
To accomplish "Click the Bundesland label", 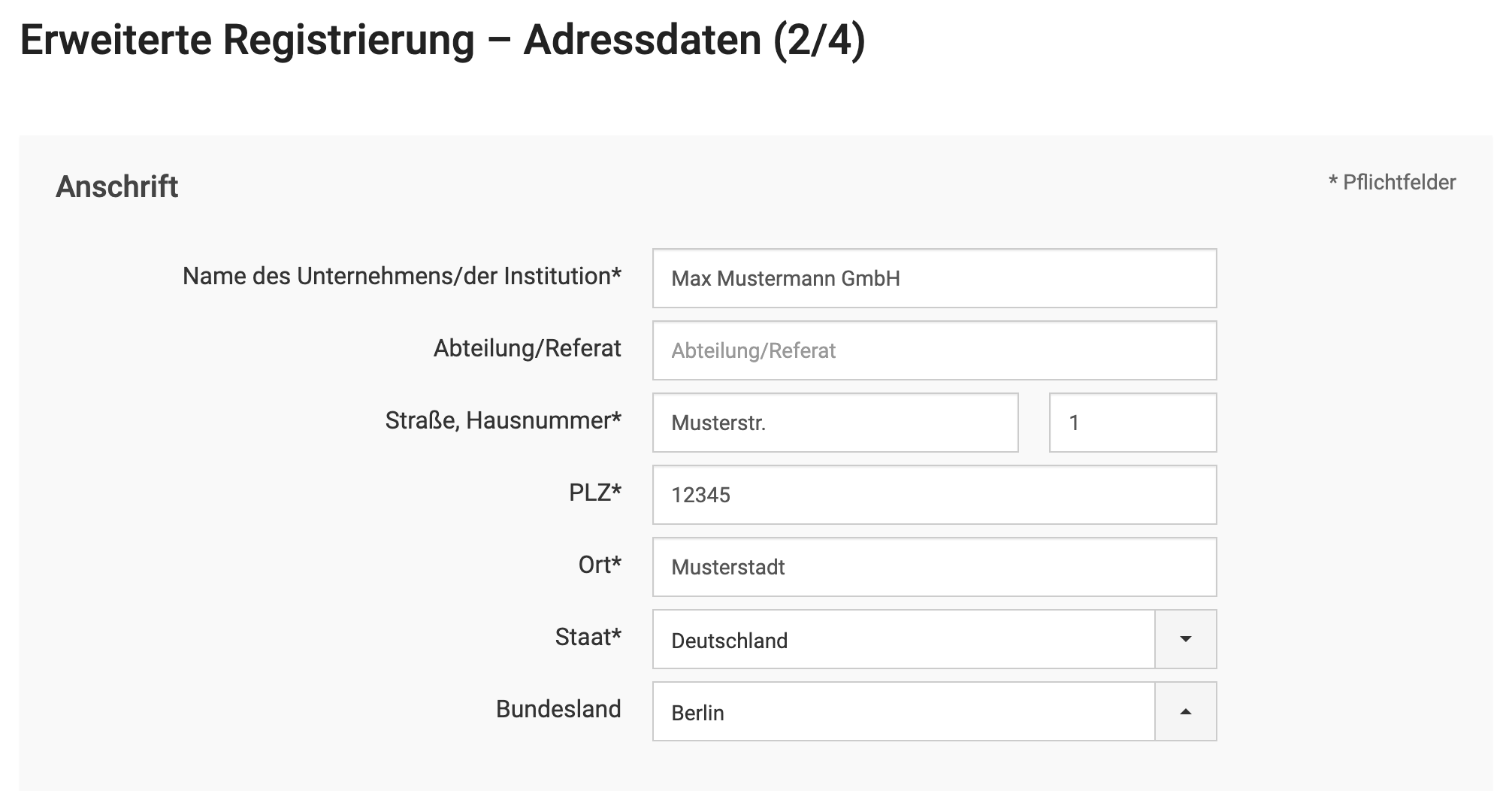I will [x=558, y=709].
